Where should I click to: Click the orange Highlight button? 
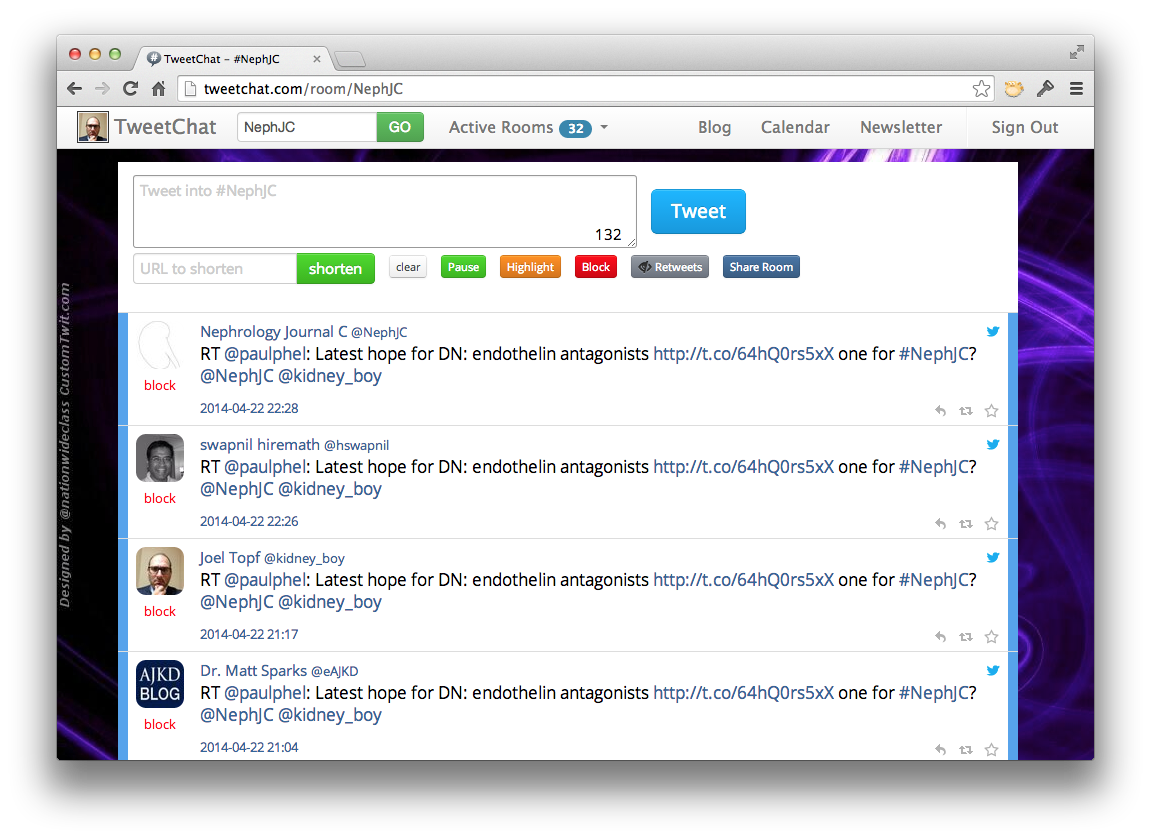pos(530,267)
